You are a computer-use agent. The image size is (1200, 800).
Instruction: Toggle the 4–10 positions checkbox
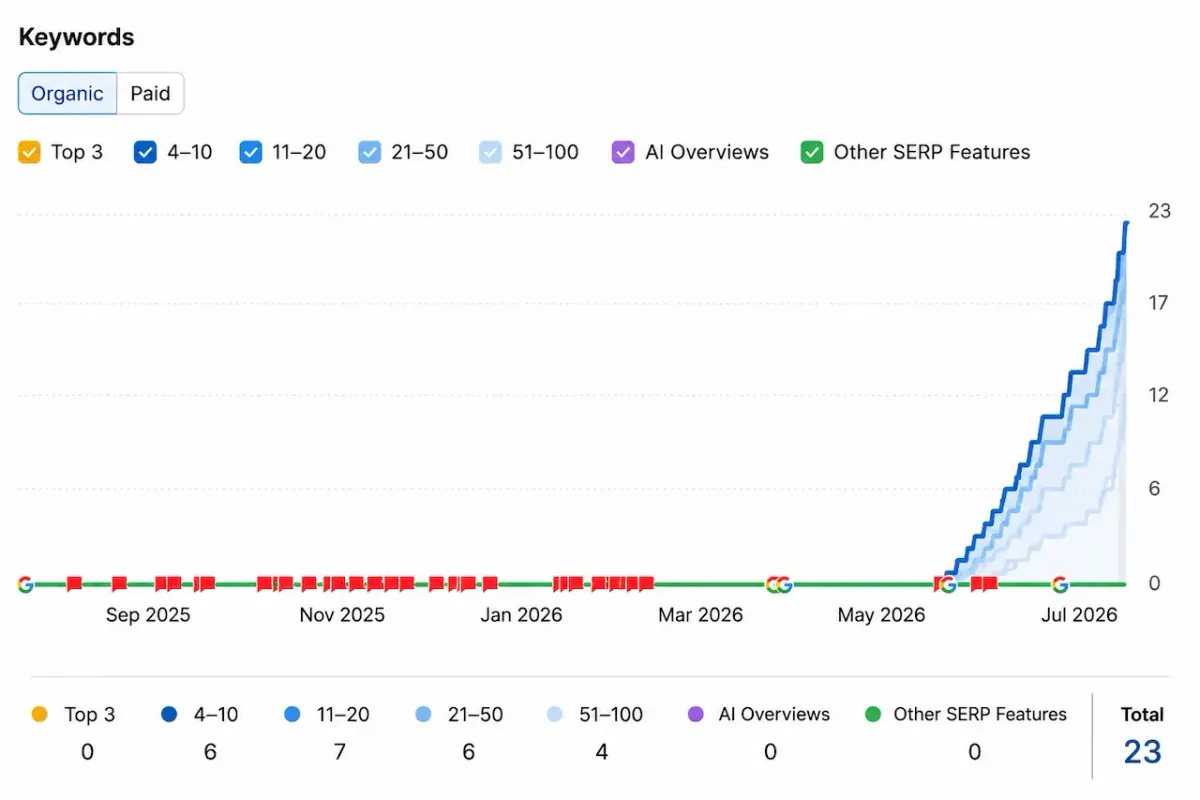[x=145, y=153]
